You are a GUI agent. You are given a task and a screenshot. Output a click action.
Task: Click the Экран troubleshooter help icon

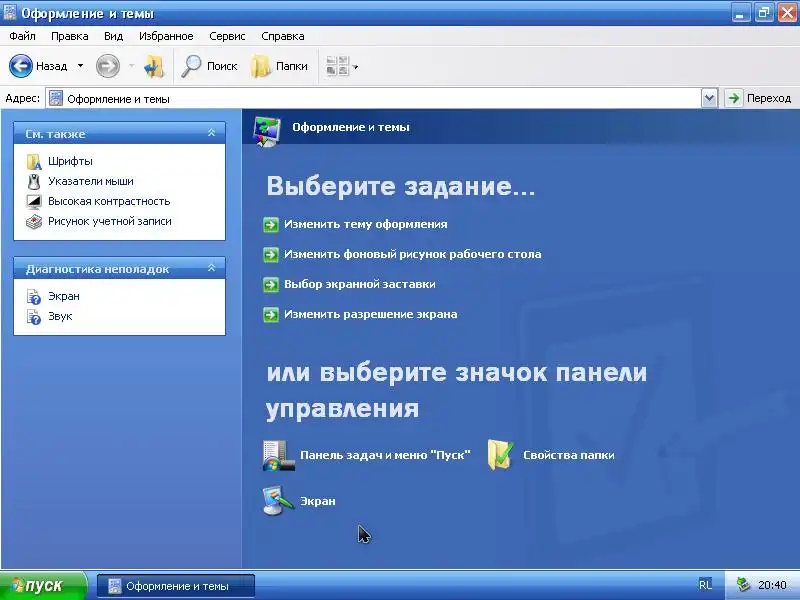pos(34,296)
